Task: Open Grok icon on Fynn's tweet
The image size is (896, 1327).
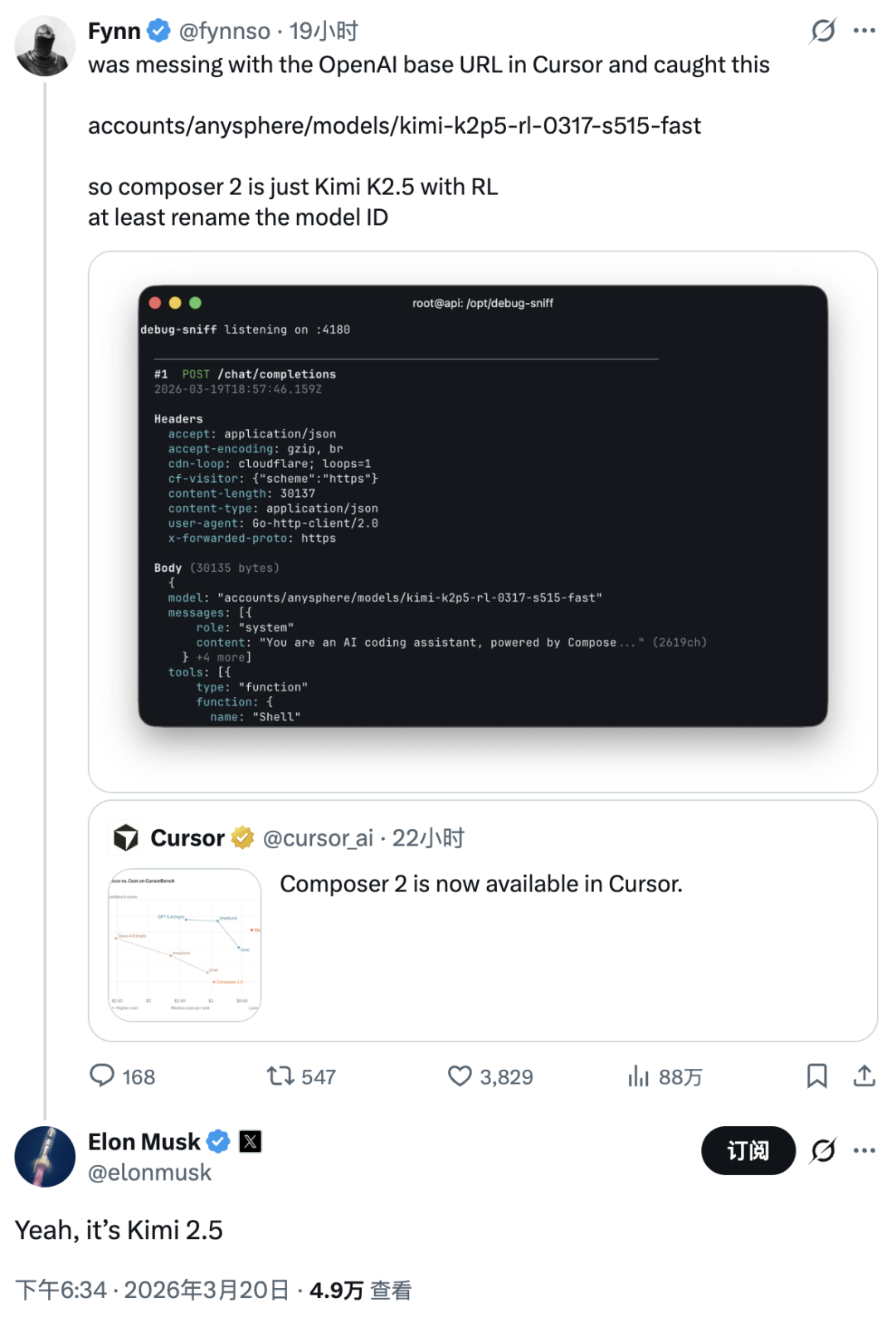Action: [x=822, y=31]
